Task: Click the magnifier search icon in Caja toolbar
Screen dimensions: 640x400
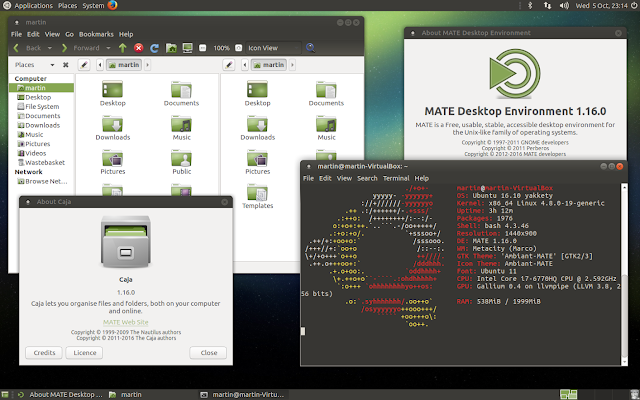Action: pos(311,48)
